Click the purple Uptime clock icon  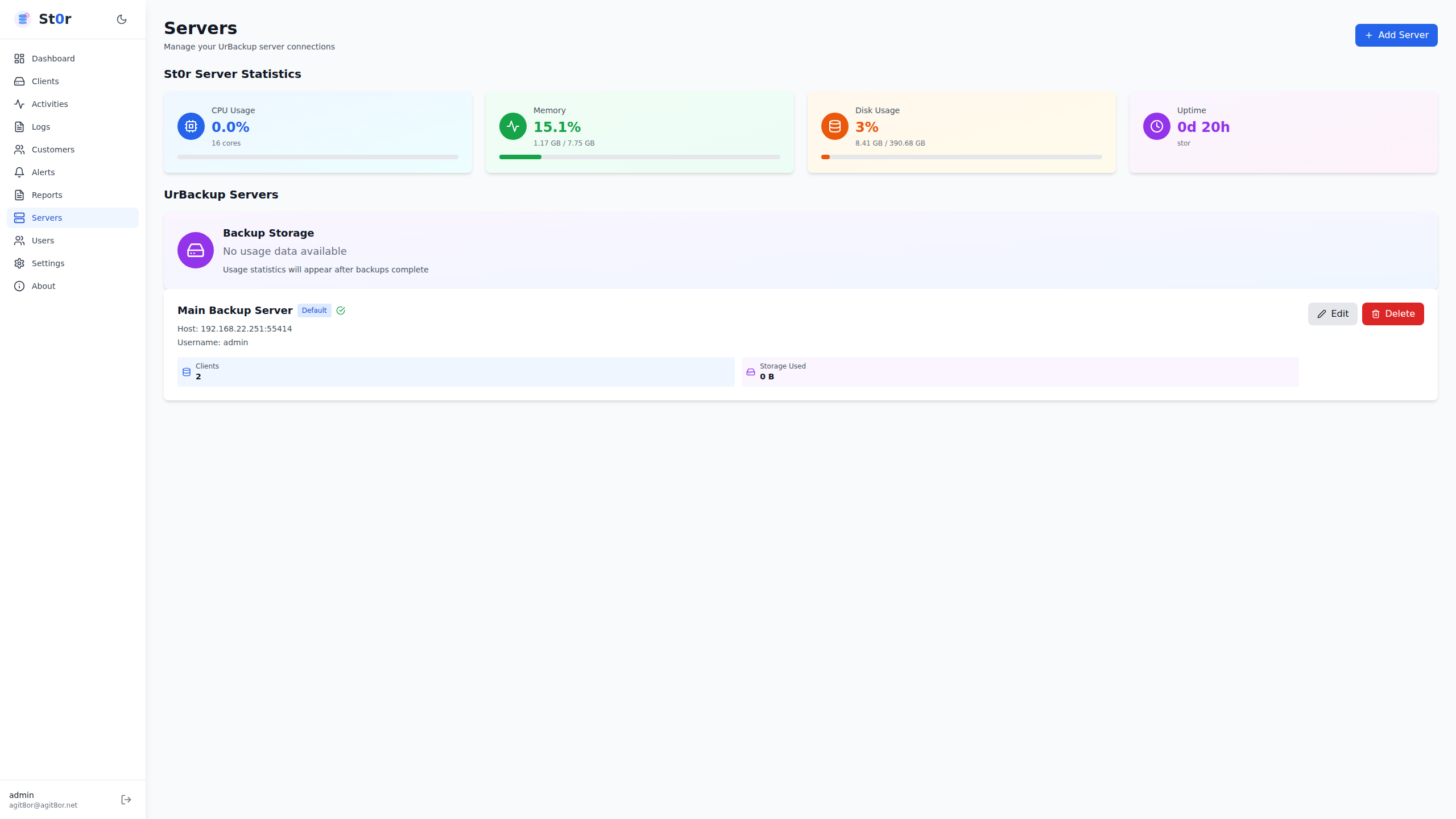[x=1157, y=126]
